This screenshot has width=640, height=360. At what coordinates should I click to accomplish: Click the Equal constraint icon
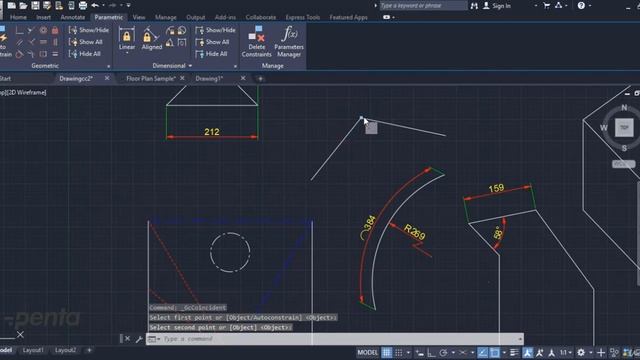coord(55,54)
